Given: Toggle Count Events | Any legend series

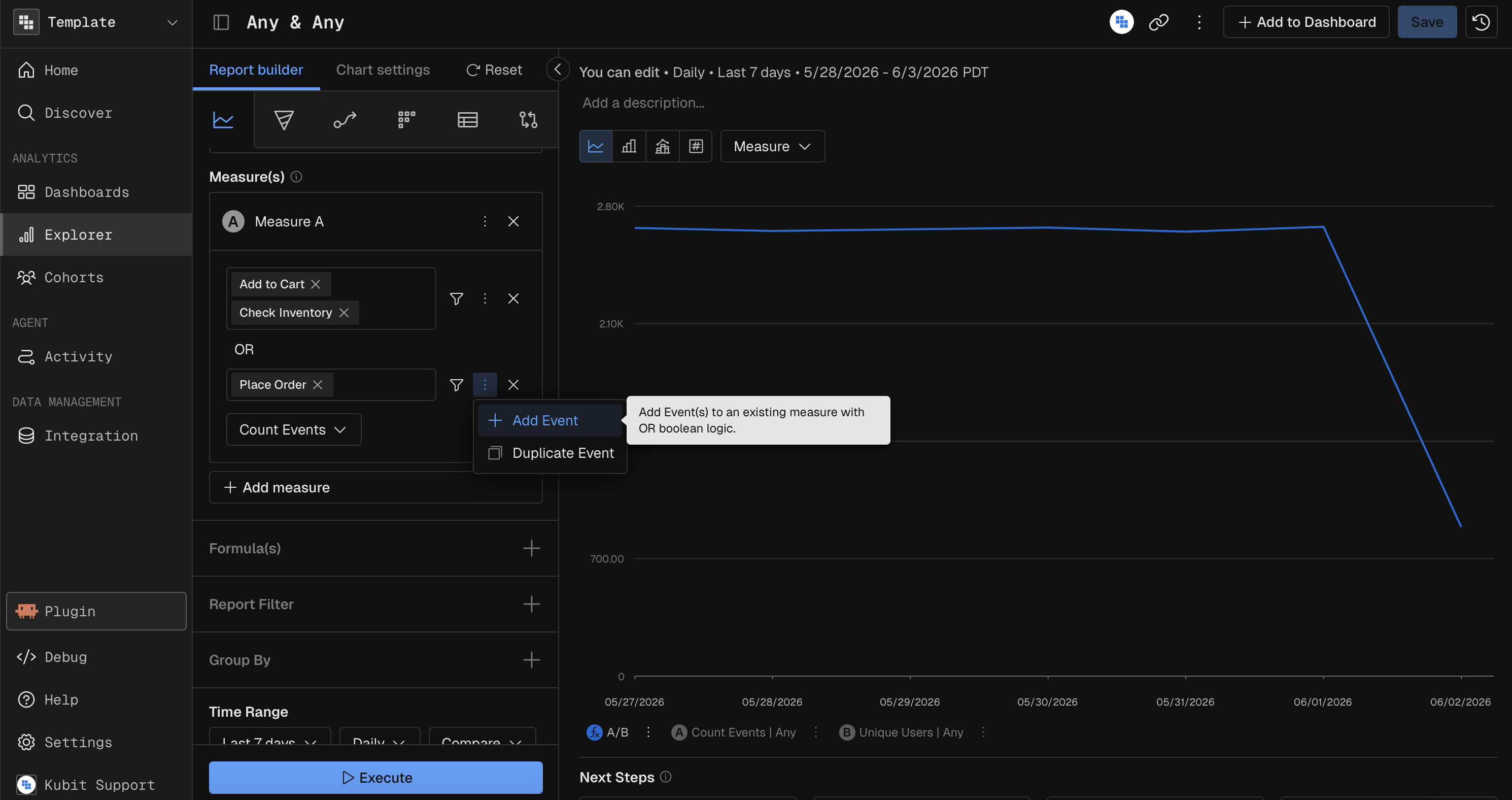Looking at the screenshot, I should coord(733,732).
